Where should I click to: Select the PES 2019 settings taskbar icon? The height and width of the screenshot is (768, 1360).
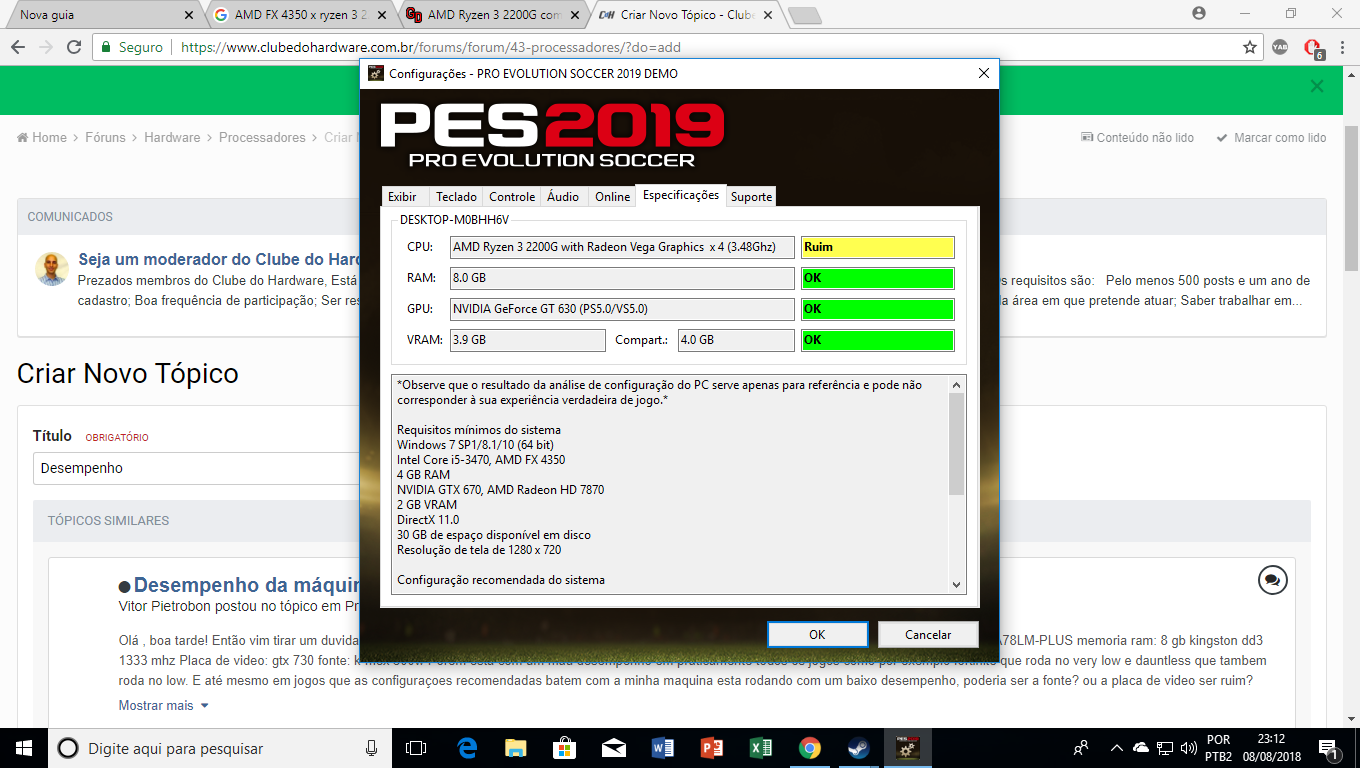pyautogui.click(x=908, y=748)
